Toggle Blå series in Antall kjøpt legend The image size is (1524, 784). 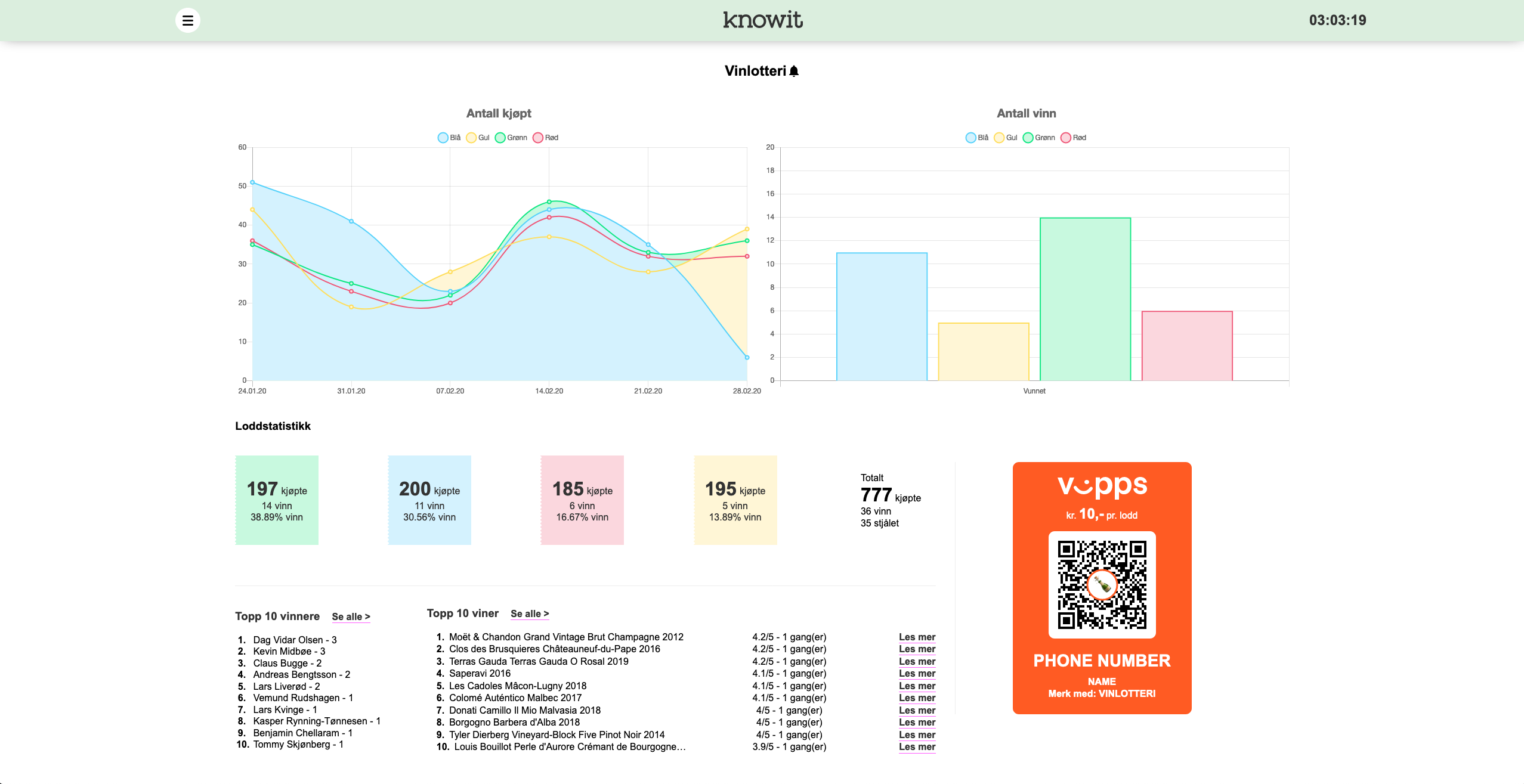click(x=449, y=138)
